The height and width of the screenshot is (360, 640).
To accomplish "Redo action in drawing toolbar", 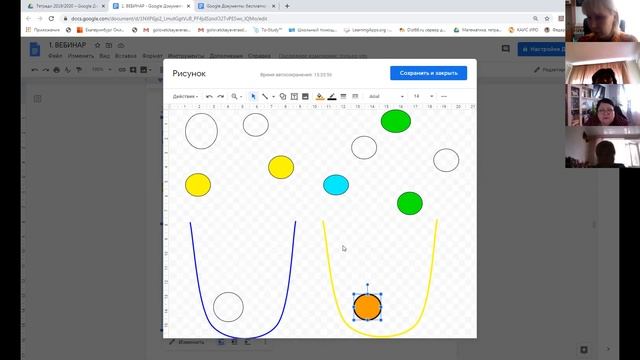I will click(221, 96).
